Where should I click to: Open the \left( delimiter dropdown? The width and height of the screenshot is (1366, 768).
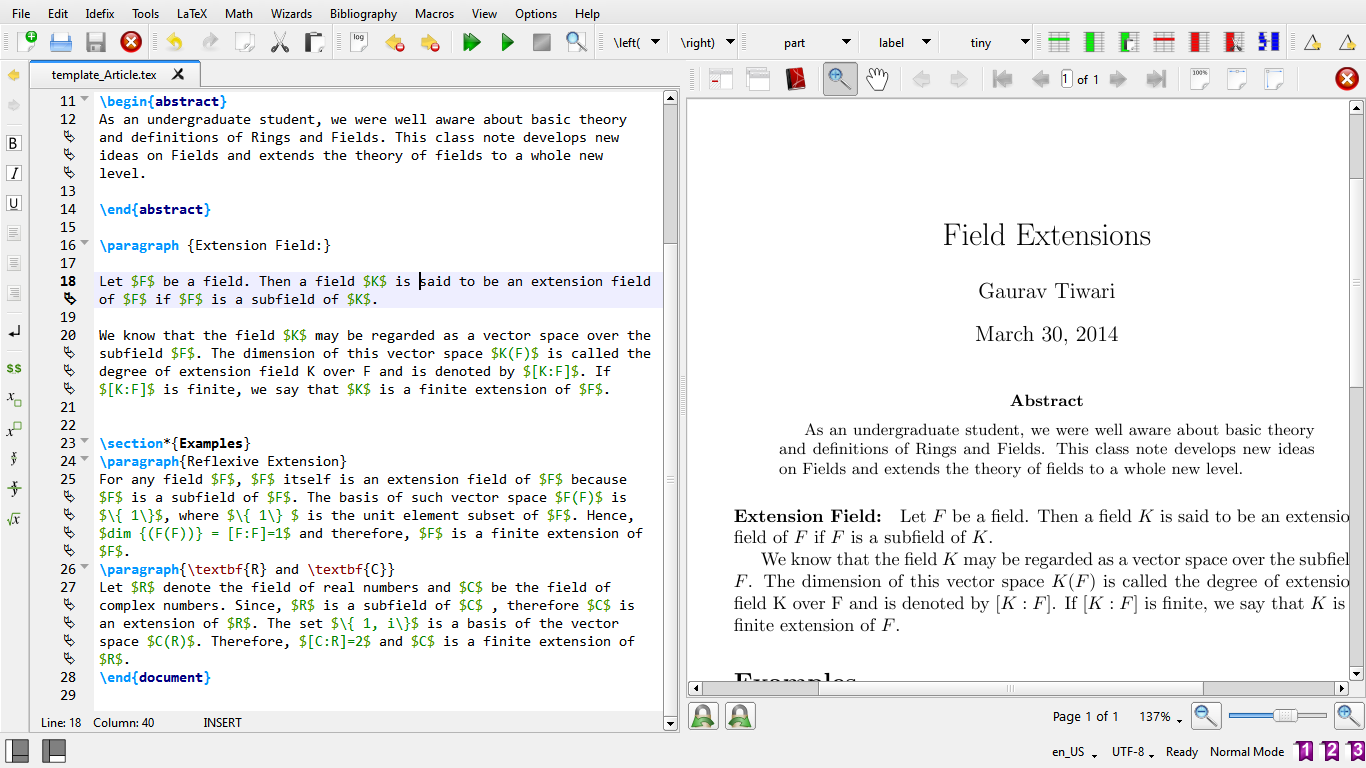coord(656,42)
